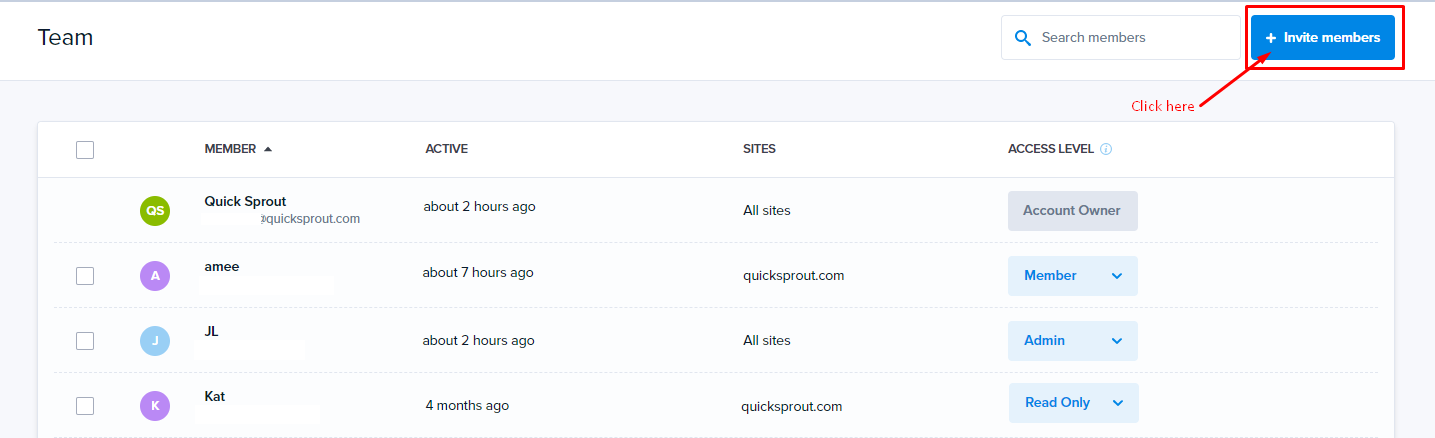The image size is (1435, 438).
Task: Click the Team page heading
Action: 65,38
